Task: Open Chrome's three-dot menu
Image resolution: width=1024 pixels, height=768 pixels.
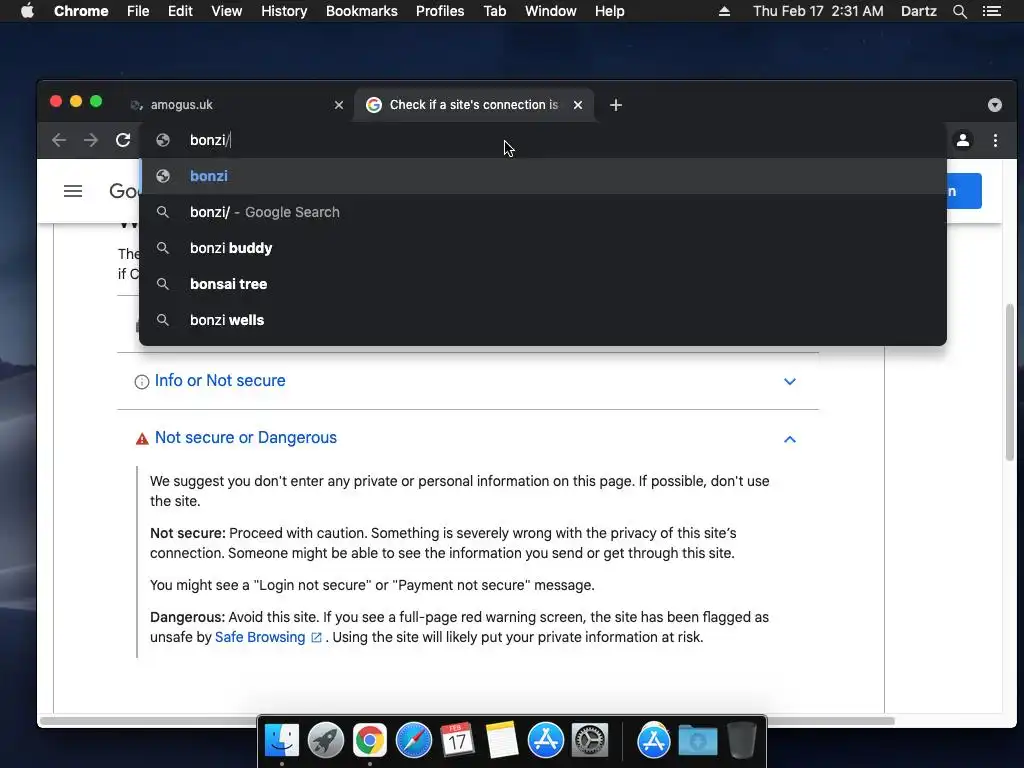Action: (995, 140)
